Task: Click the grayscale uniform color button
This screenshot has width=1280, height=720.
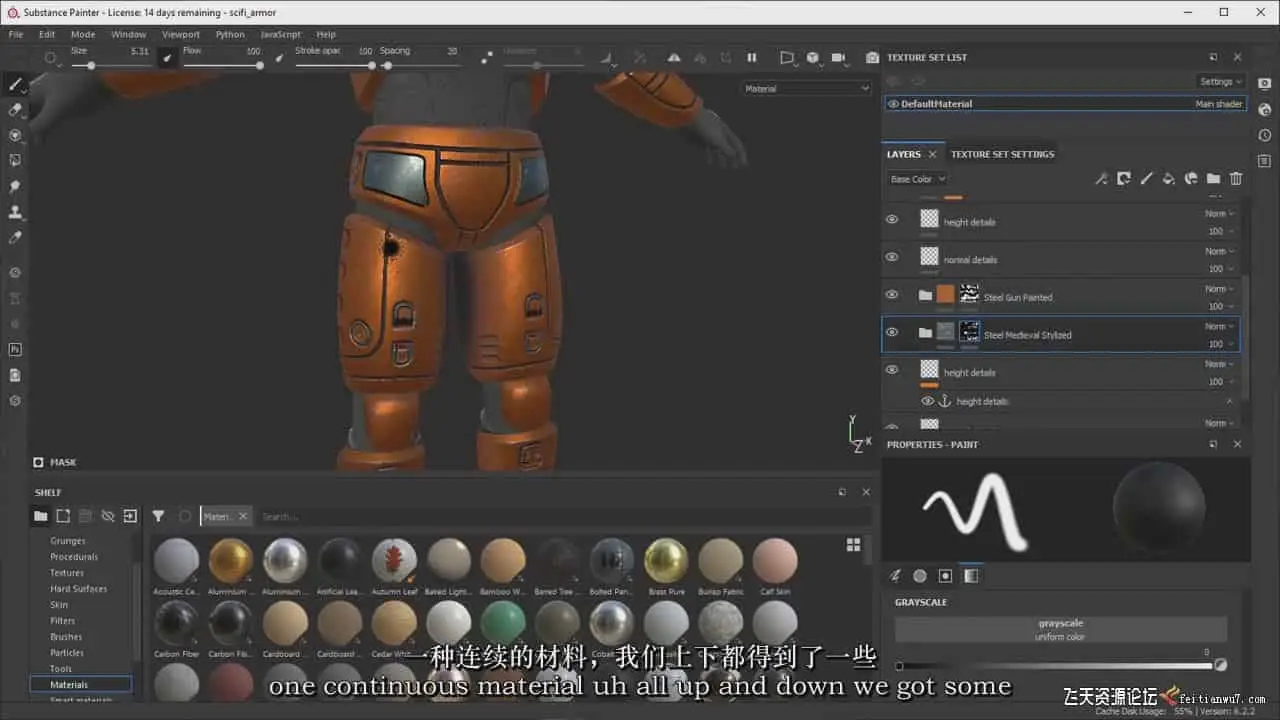Action: click(1060, 629)
